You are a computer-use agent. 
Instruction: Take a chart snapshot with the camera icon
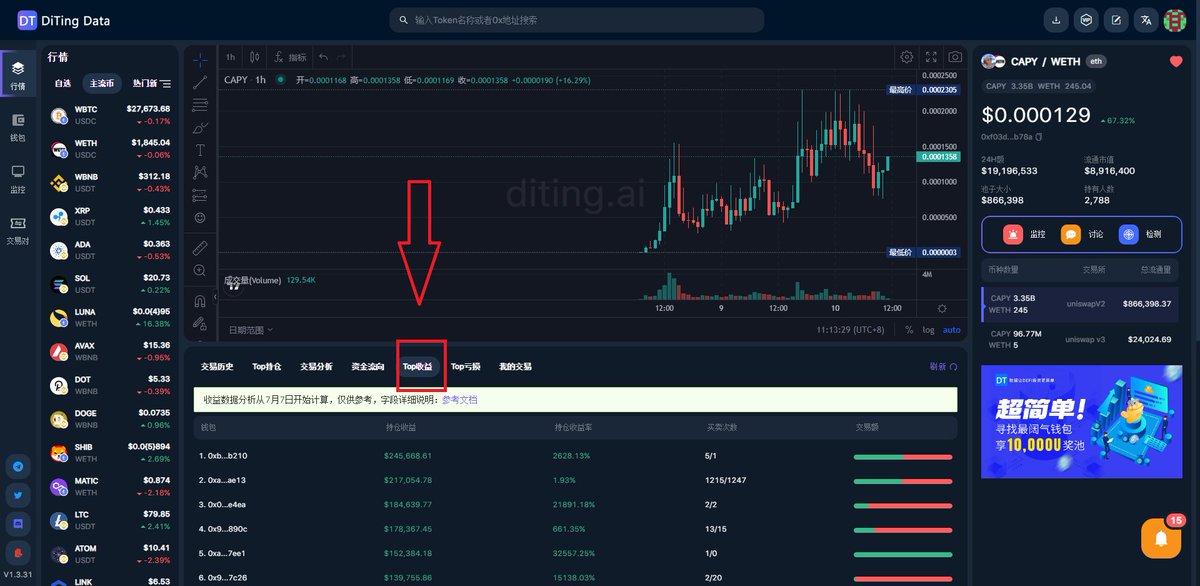[955, 57]
